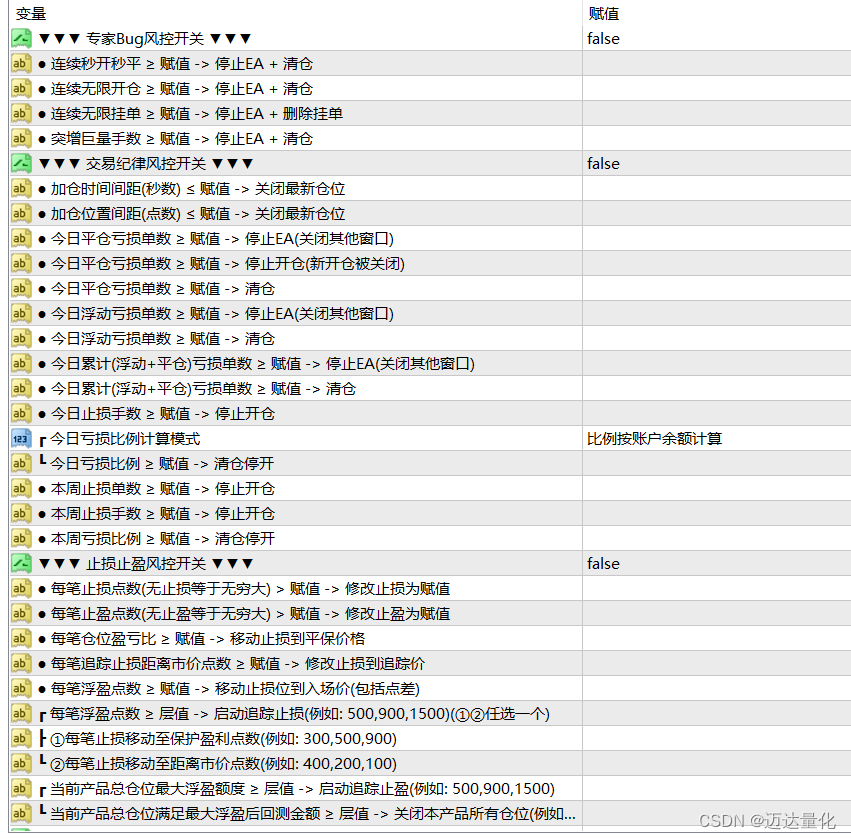Click the ab icon beside 连续无限开仓
851x839 pixels.
21,88
